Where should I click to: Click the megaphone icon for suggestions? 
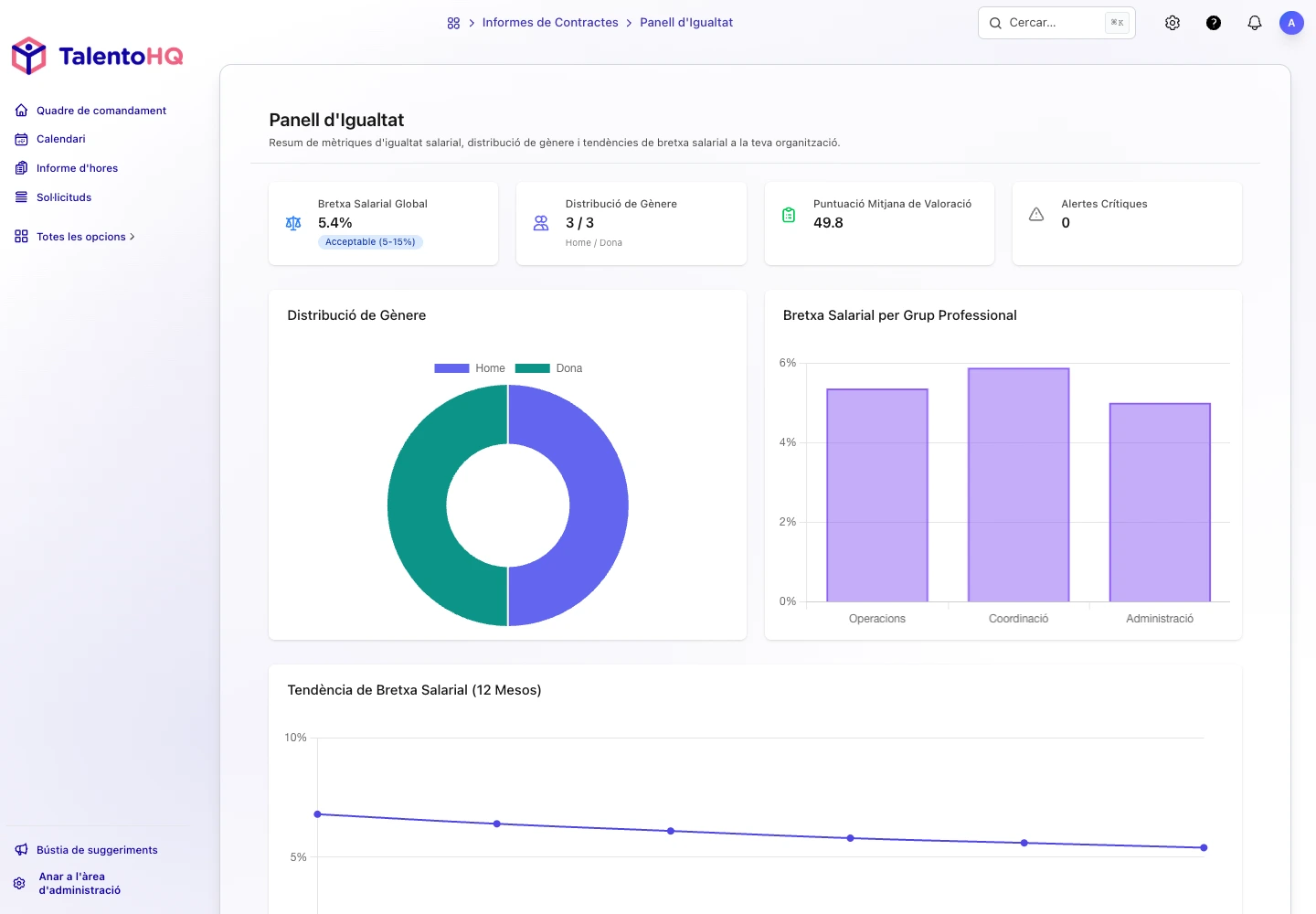pos(21,850)
